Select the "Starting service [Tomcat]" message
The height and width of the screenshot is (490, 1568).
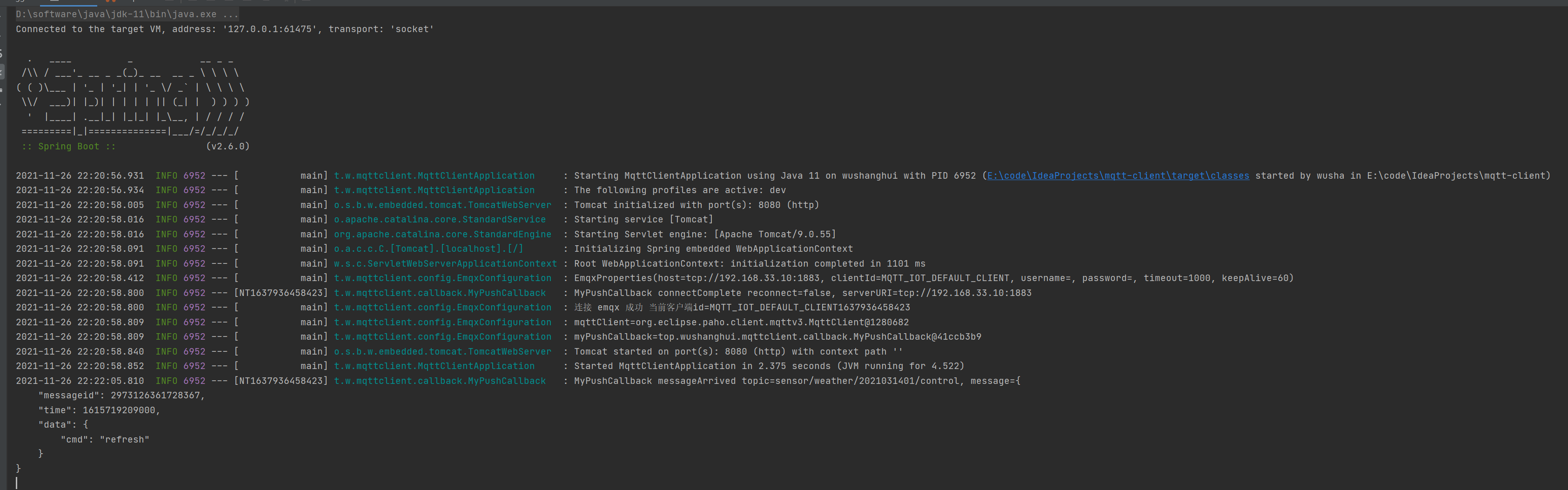click(x=643, y=220)
